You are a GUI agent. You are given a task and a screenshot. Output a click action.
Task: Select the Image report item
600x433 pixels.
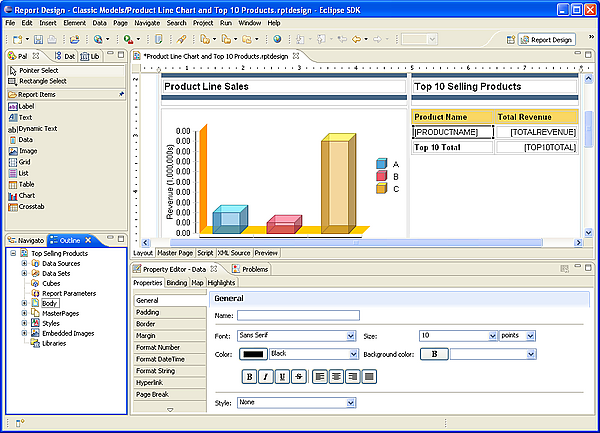coord(23,151)
